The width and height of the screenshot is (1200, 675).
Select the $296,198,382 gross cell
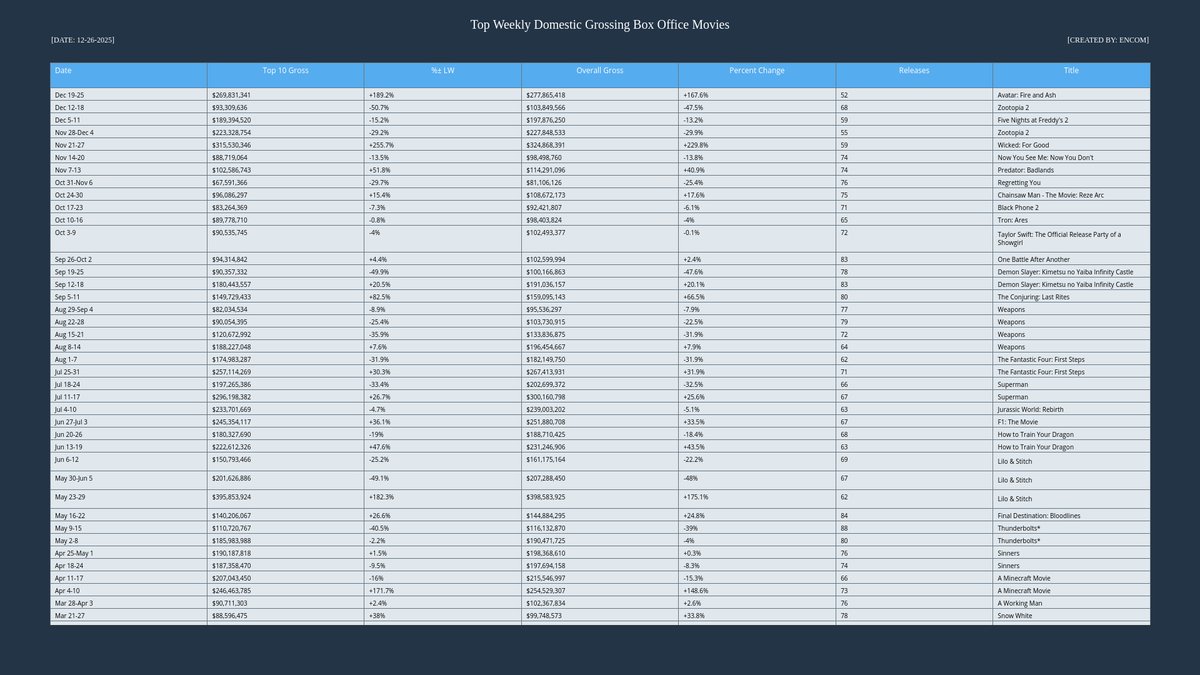pos(285,397)
